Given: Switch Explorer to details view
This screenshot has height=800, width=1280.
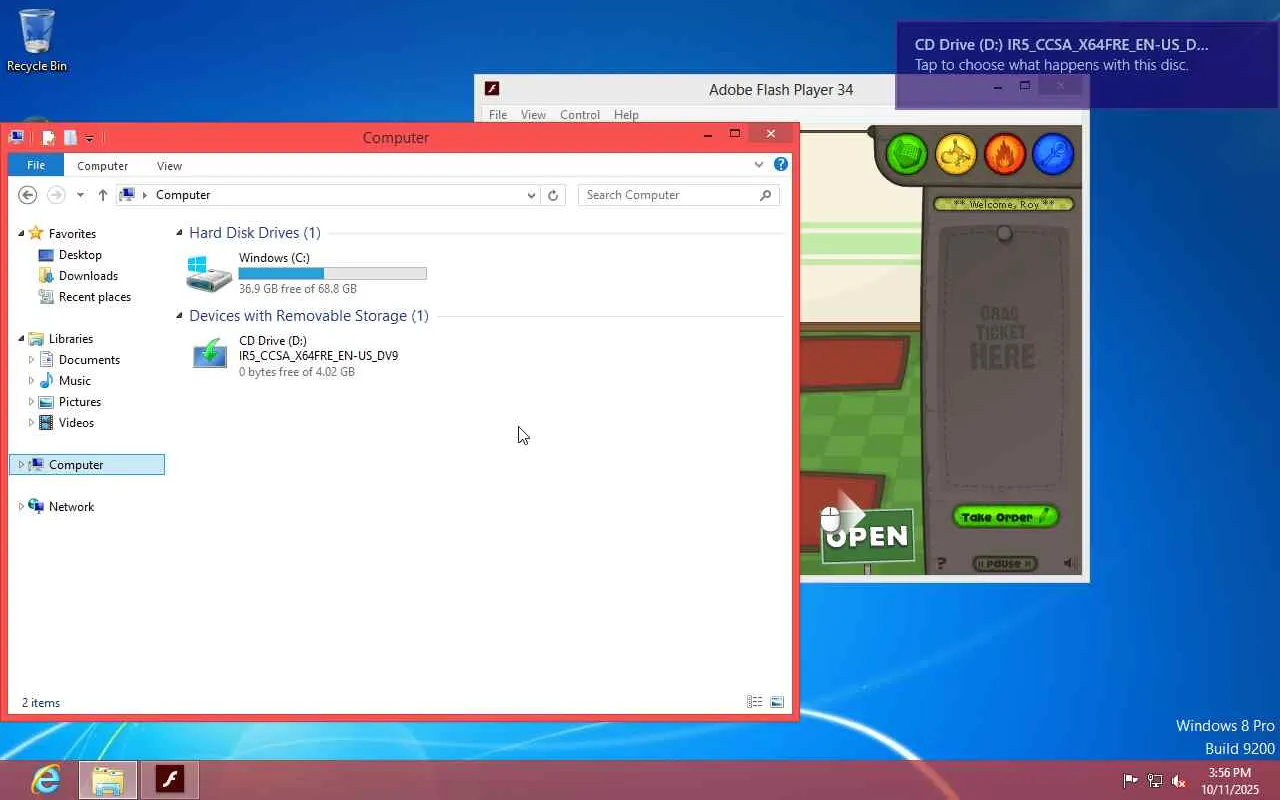Looking at the screenshot, I should point(755,702).
